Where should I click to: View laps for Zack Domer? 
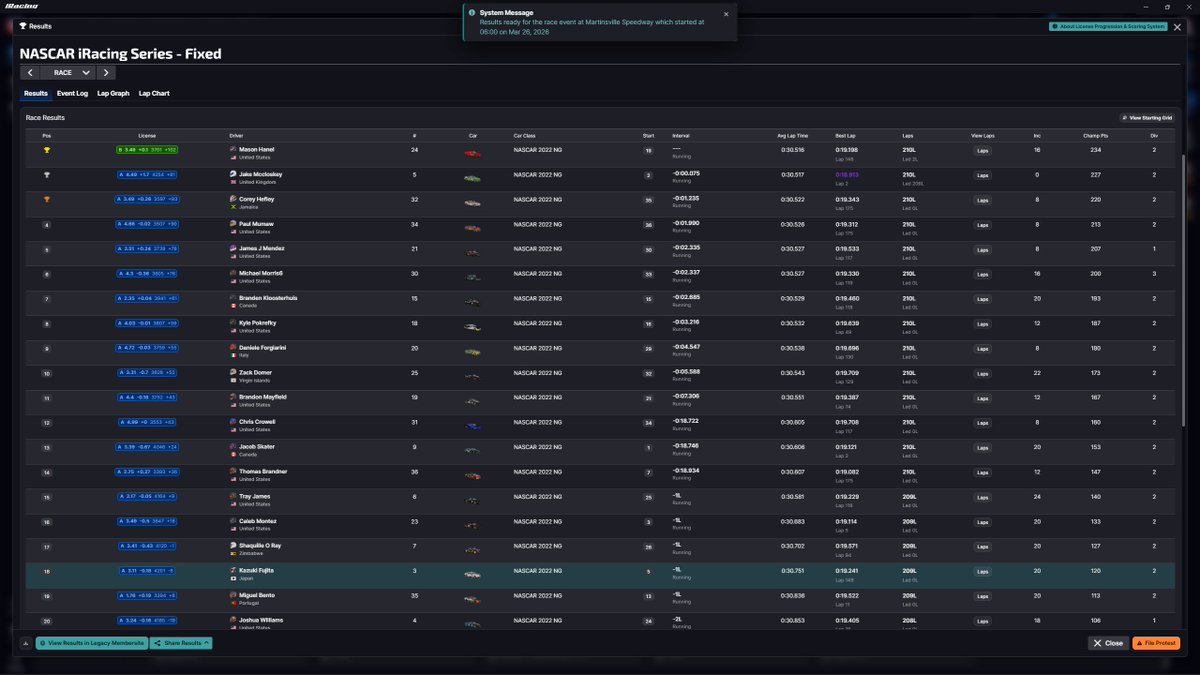[983, 373]
